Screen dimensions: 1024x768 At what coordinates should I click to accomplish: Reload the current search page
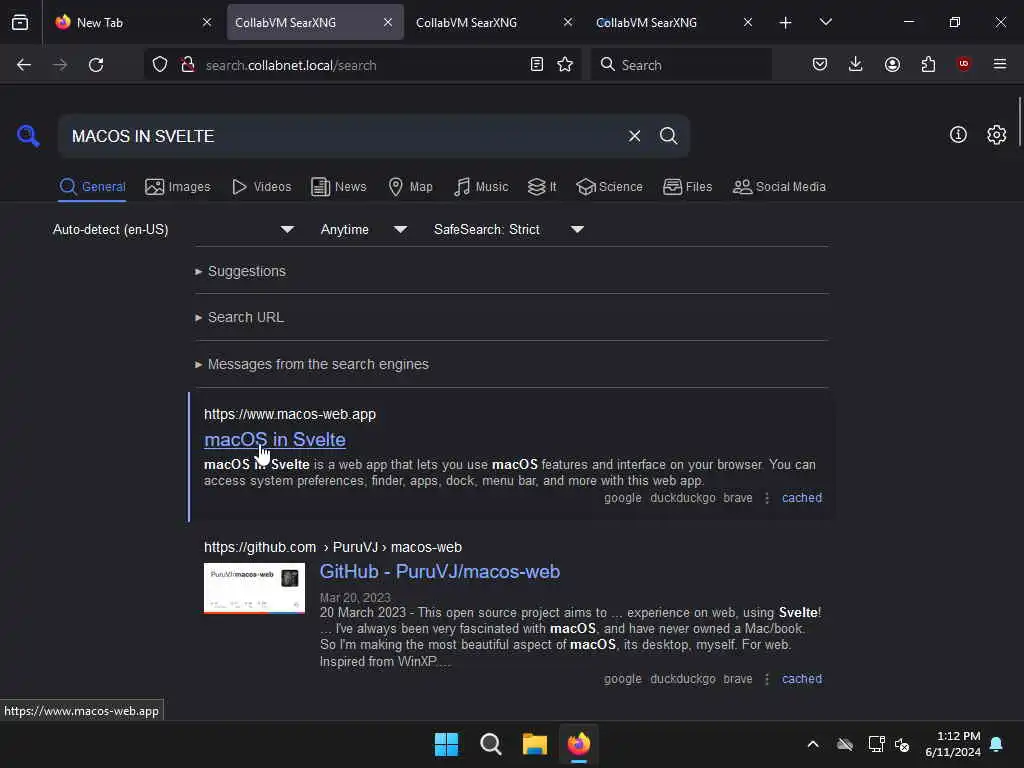point(96,65)
